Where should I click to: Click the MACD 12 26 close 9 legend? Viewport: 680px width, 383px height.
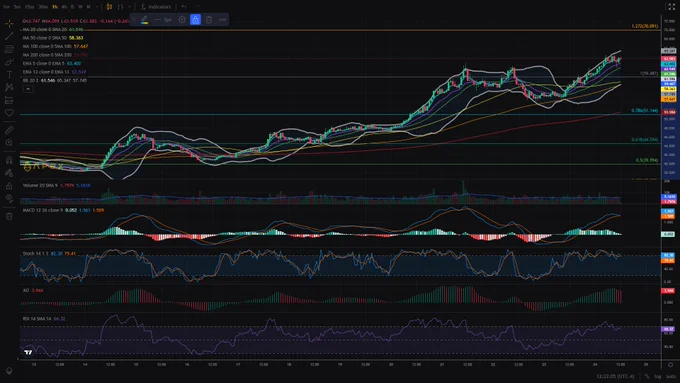(x=63, y=210)
